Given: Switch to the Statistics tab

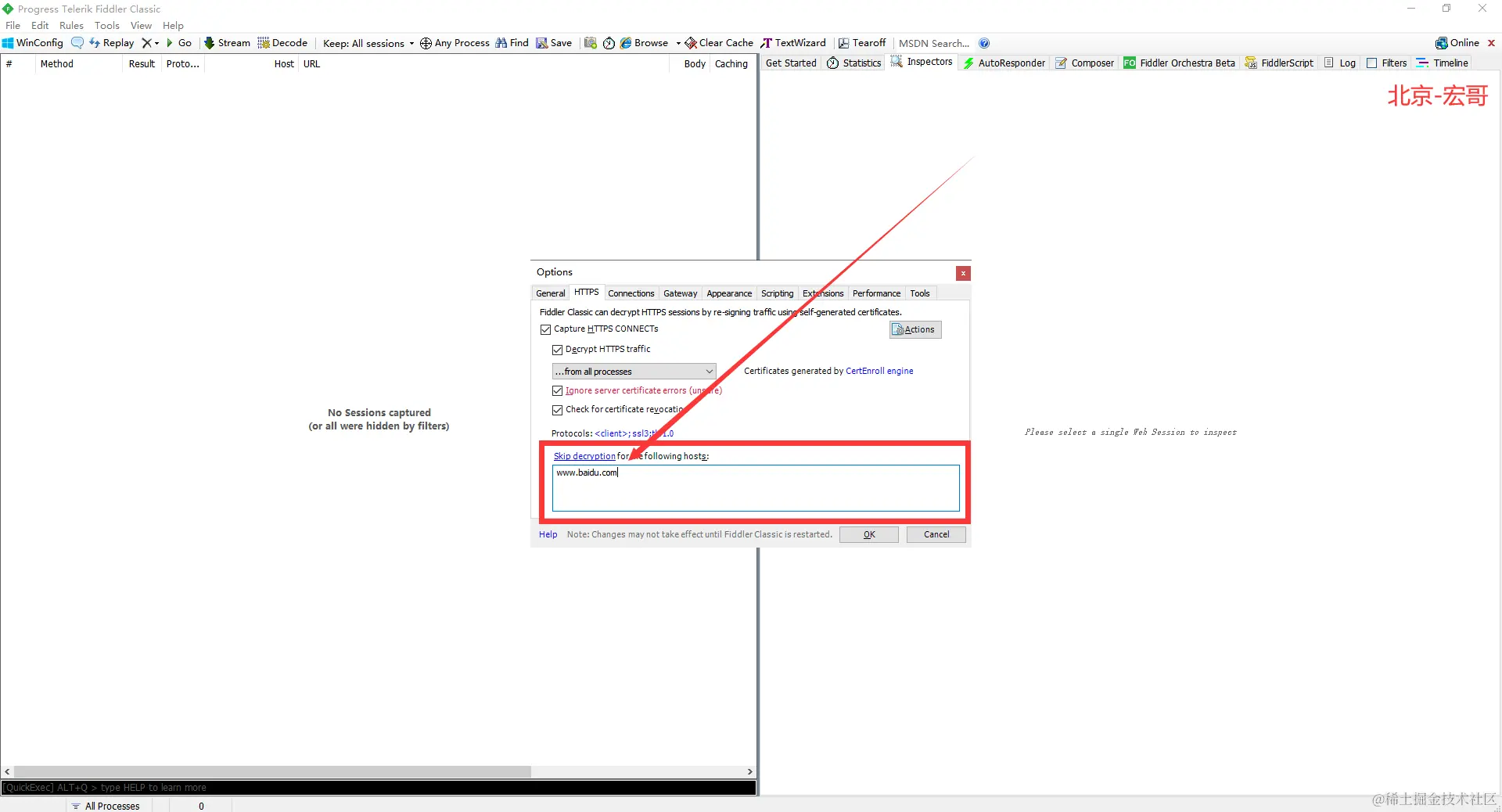Looking at the screenshot, I should (854, 63).
